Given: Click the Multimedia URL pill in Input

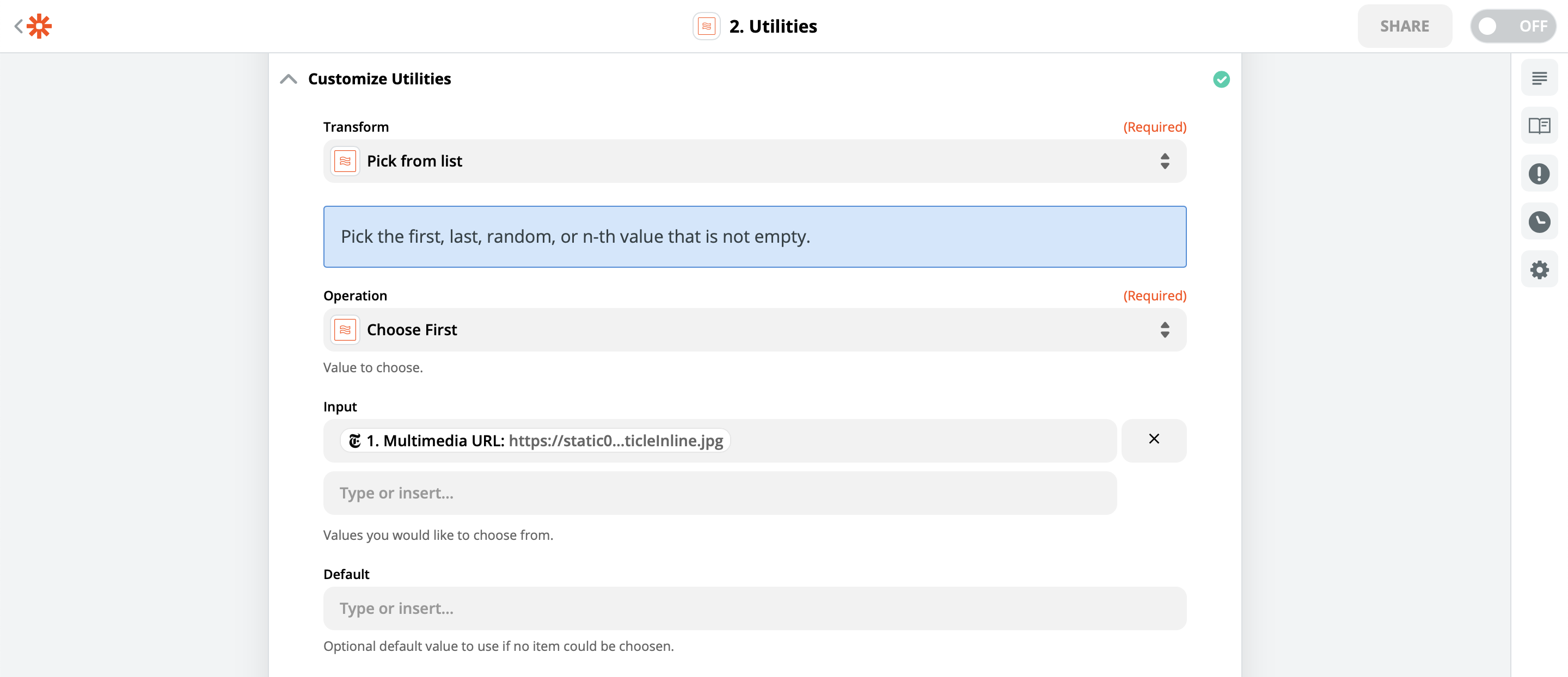Looking at the screenshot, I should (536, 440).
